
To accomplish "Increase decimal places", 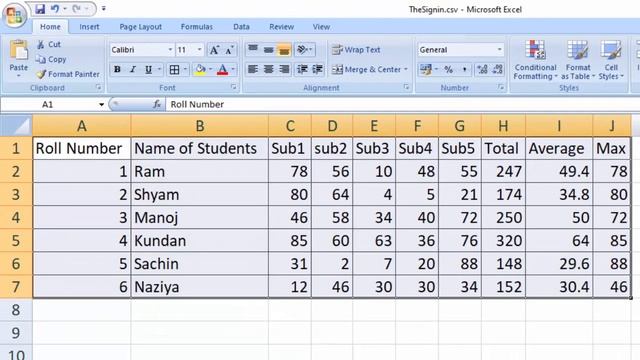I will coord(482,69).
